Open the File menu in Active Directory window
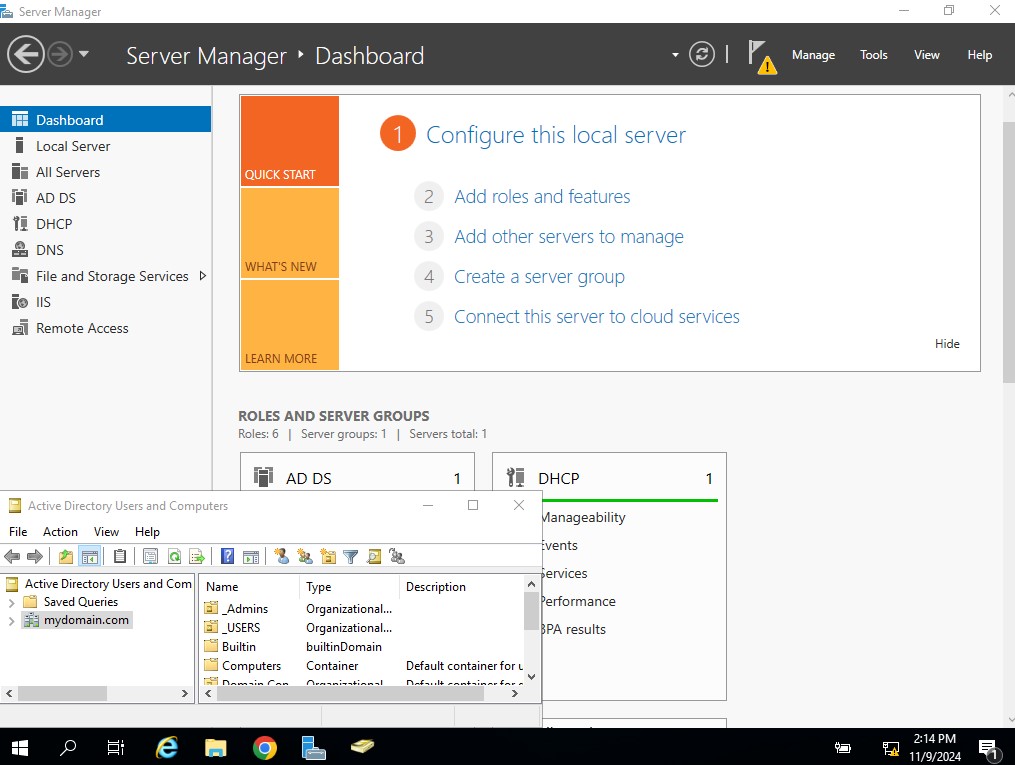Screen dimensions: 1015x765 point(18,531)
